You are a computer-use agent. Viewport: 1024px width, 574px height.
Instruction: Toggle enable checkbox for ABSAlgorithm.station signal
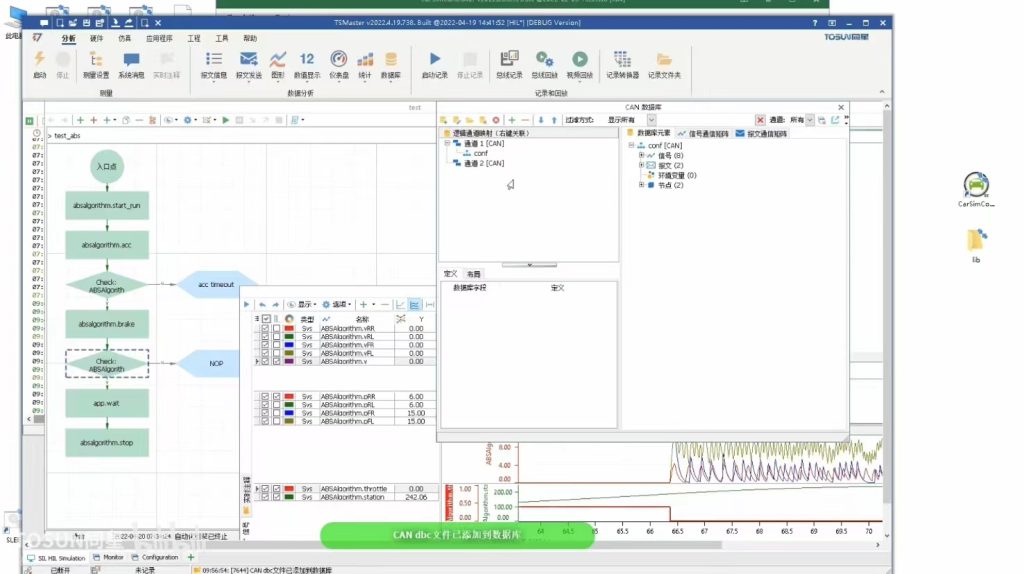(x=266, y=497)
